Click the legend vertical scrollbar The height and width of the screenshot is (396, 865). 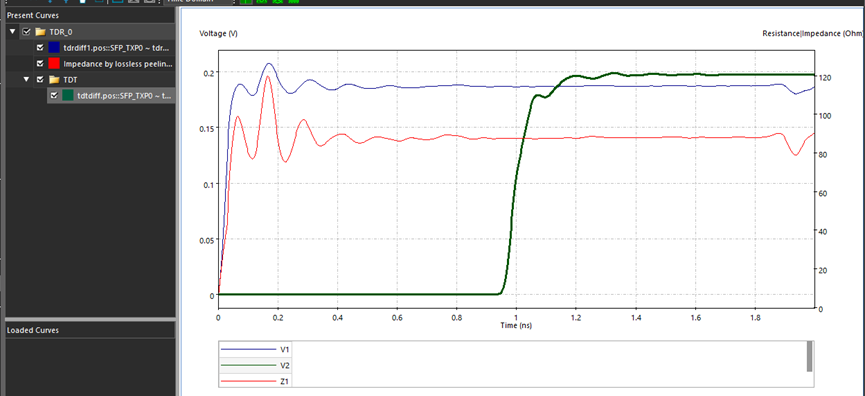[809, 356]
